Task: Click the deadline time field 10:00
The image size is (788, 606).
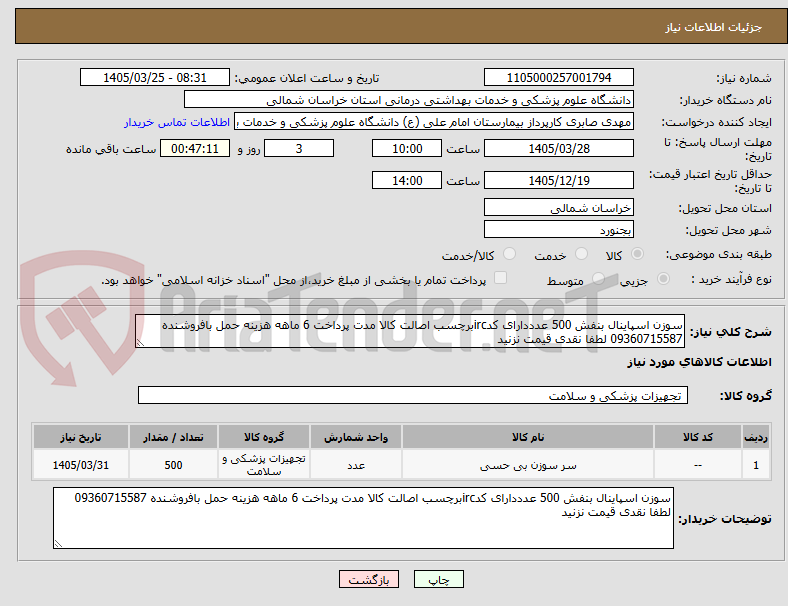Action: coord(407,149)
